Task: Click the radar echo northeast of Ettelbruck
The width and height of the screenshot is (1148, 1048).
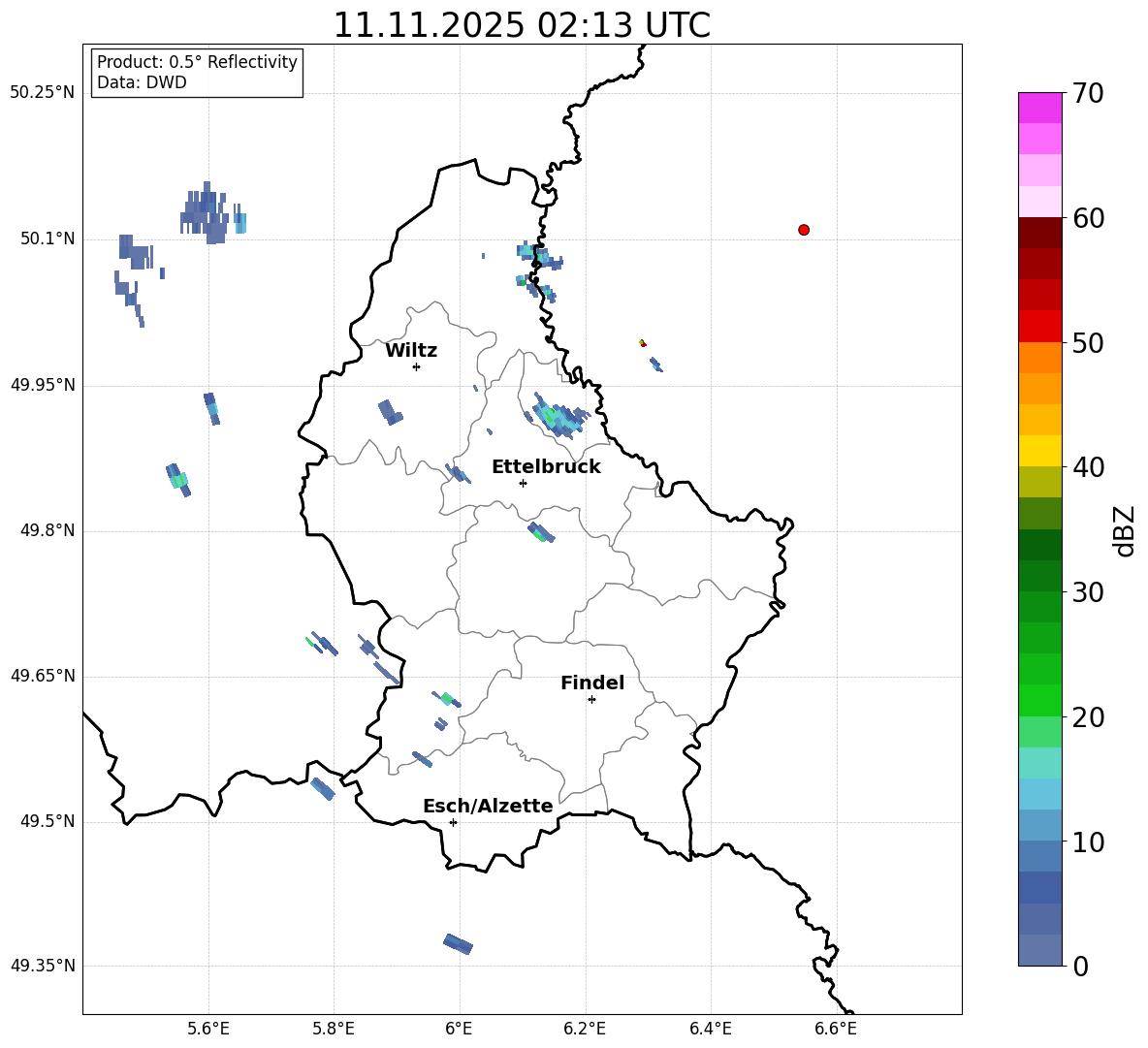Action: [558, 416]
